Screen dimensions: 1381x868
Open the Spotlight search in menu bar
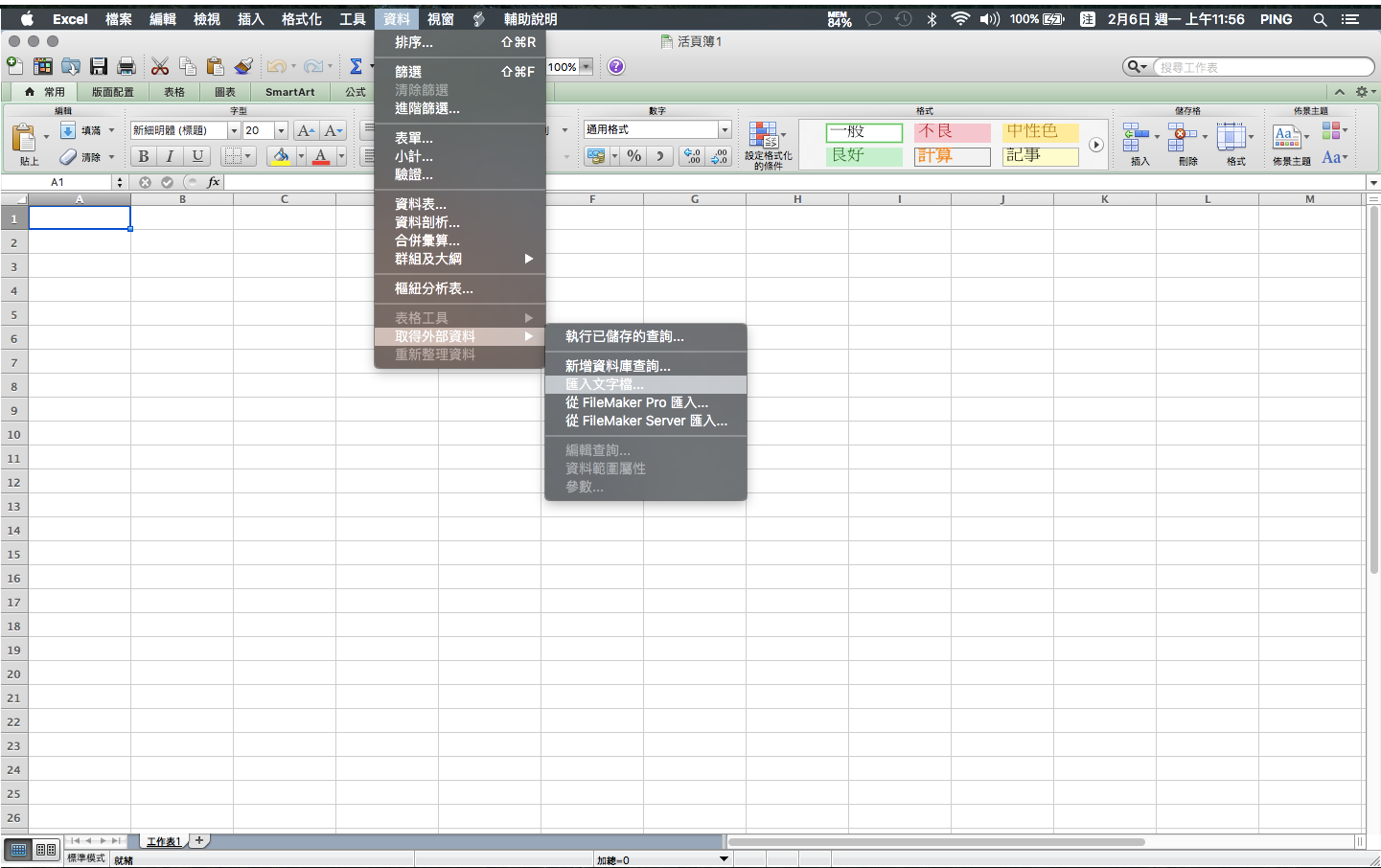(x=1320, y=19)
